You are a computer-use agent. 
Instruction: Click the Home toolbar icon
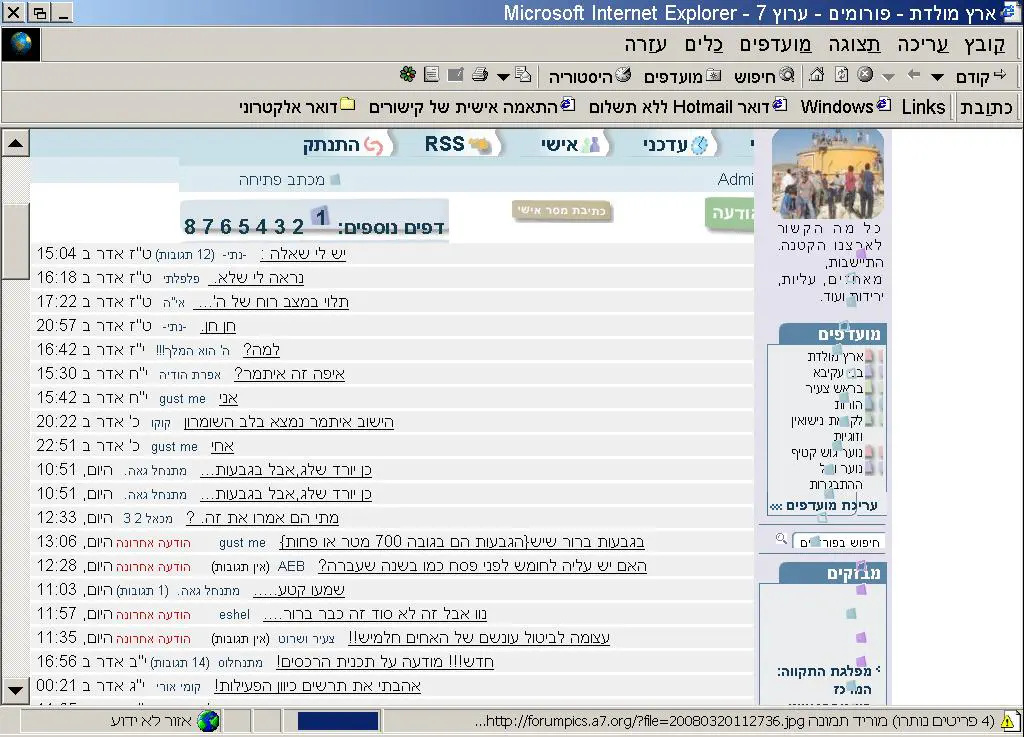pos(817,75)
